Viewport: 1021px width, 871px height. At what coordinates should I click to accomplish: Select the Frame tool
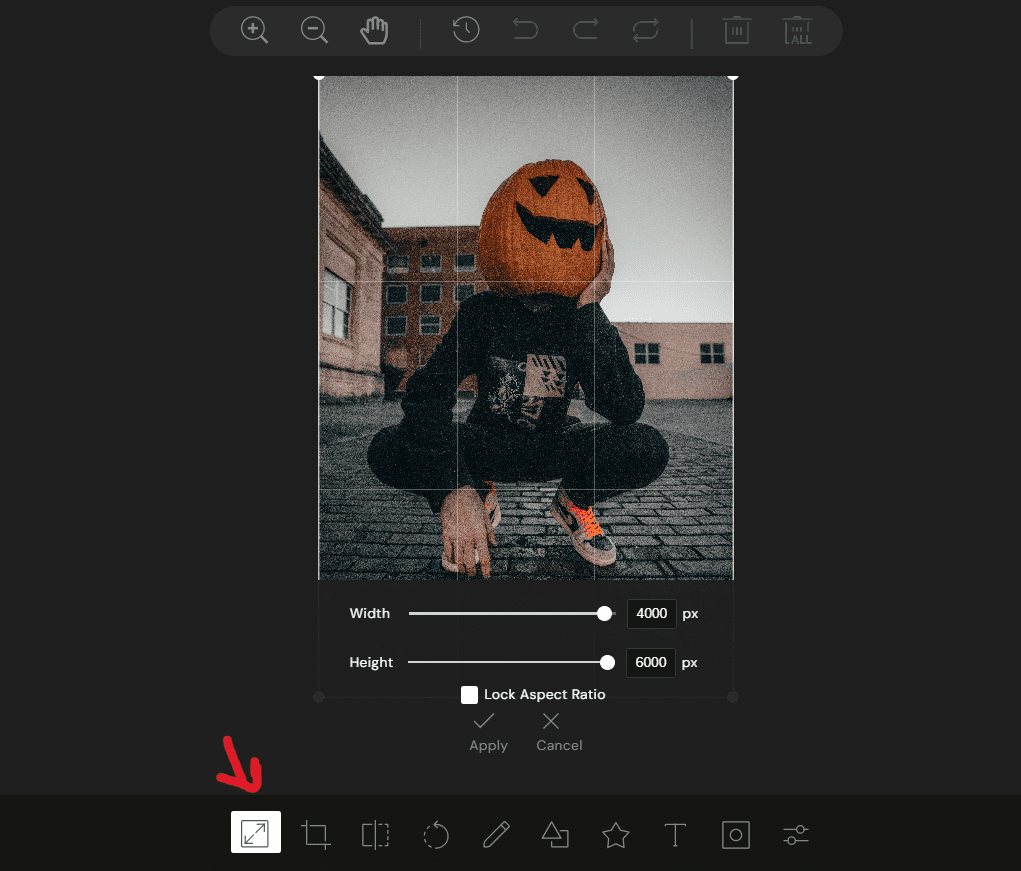click(735, 835)
